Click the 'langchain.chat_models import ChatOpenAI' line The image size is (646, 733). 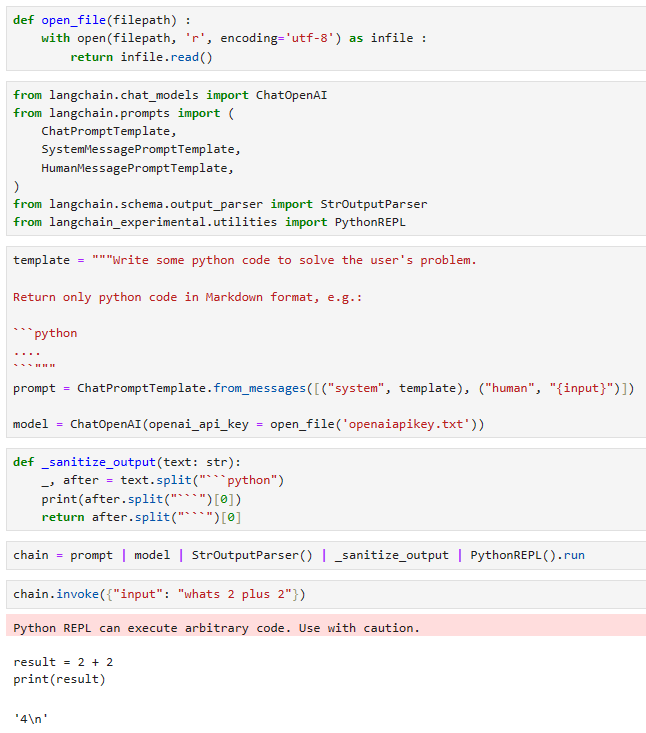[170, 95]
